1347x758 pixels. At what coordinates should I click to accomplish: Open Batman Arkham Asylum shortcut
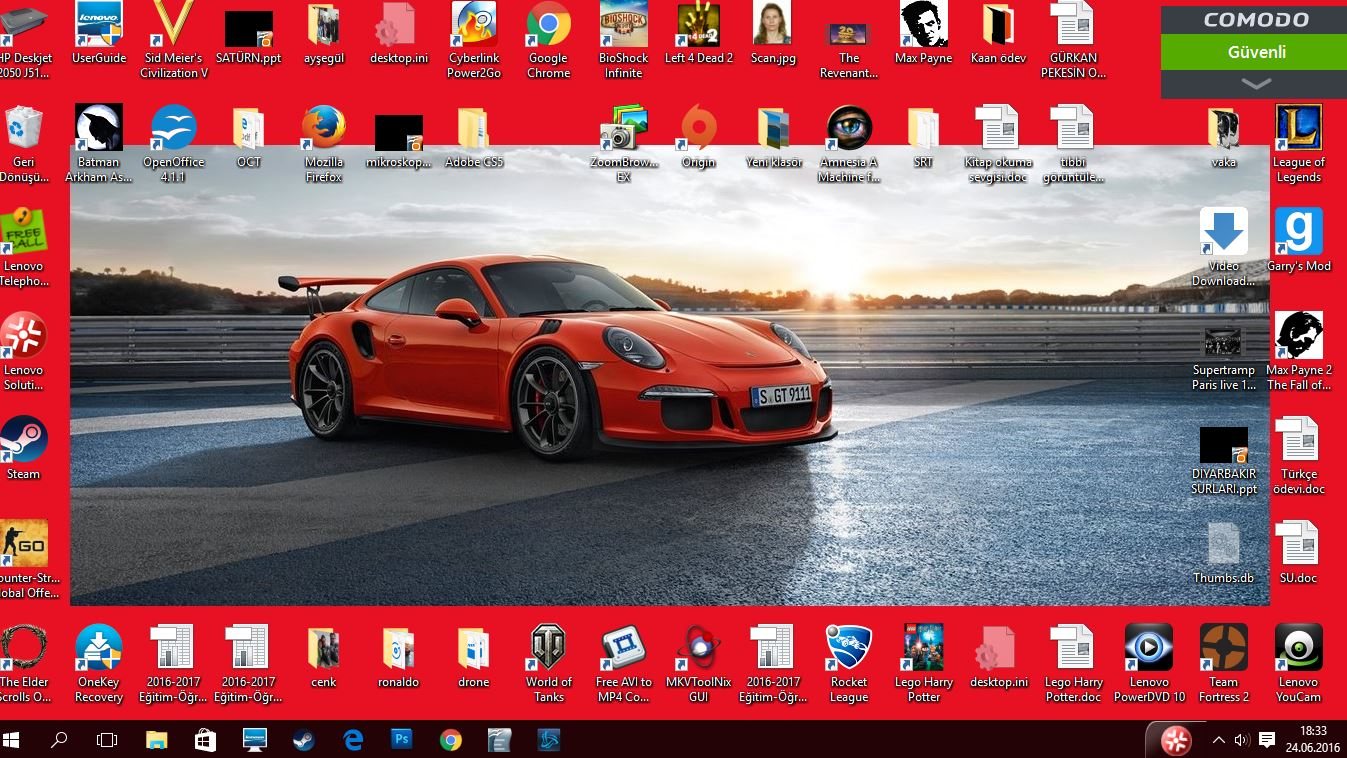click(99, 144)
